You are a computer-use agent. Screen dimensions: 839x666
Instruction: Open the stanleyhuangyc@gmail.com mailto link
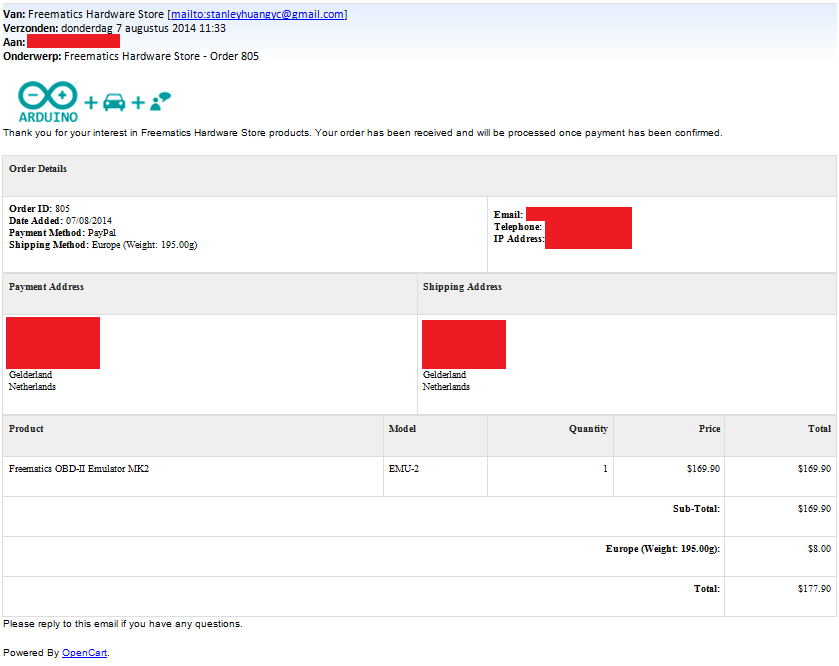pyautogui.click(x=257, y=14)
